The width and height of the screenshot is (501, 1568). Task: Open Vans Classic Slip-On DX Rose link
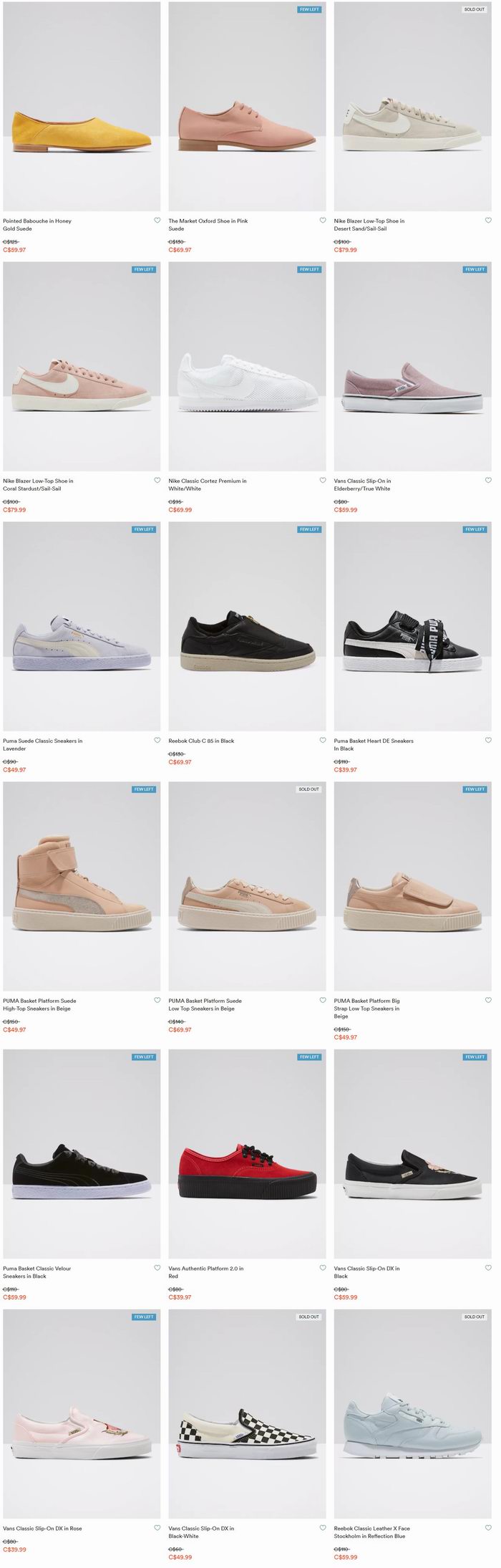click(42, 1529)
